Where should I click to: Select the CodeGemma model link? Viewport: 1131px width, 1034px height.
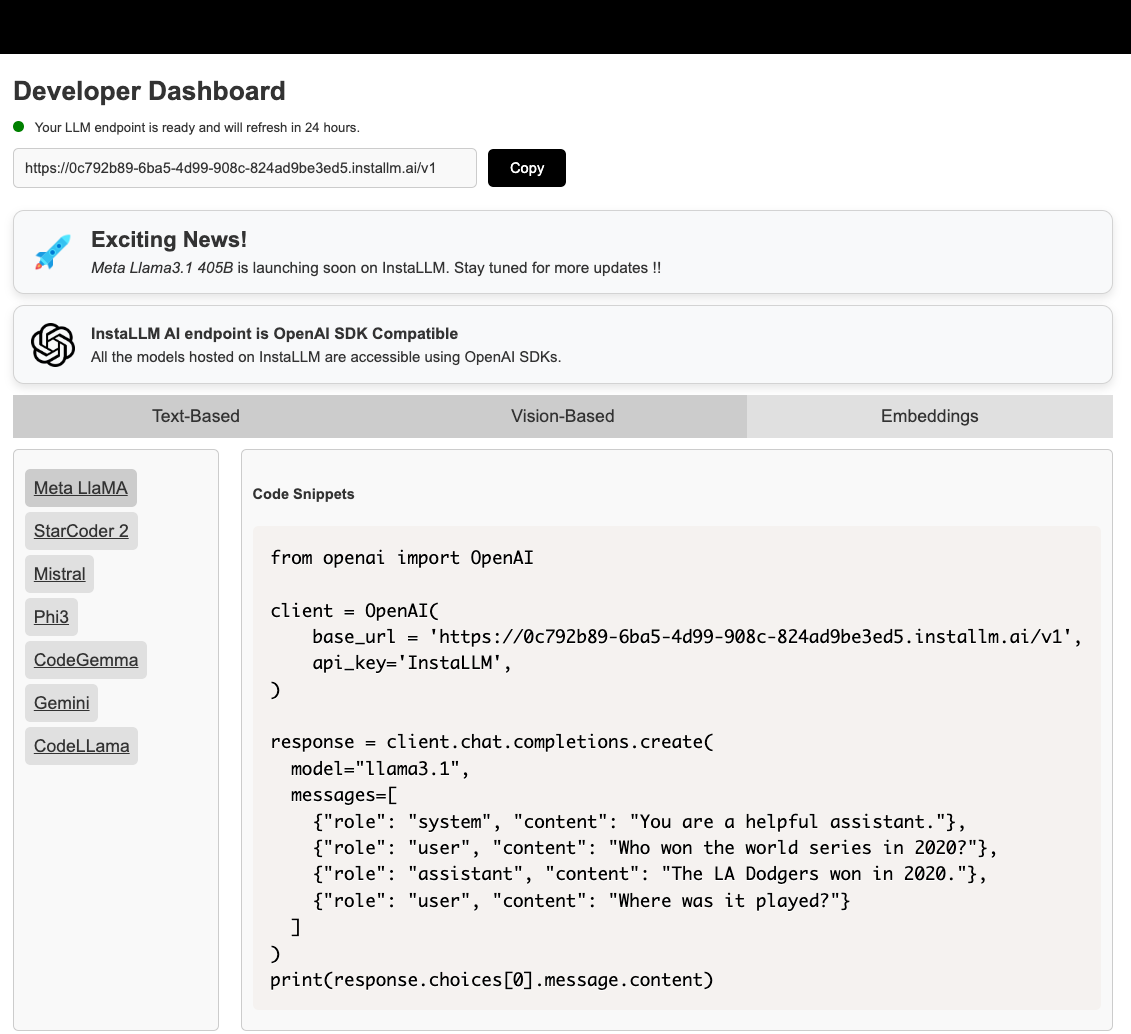pyautogui.click(x=86, y=660)
